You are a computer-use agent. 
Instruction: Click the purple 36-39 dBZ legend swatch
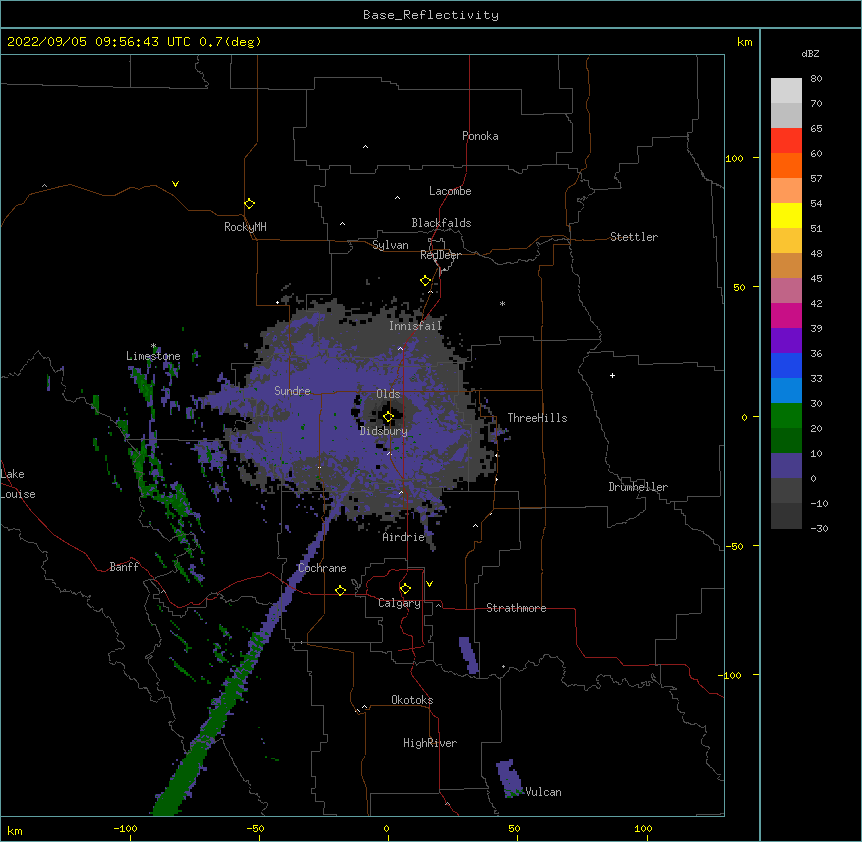(786, 340)
